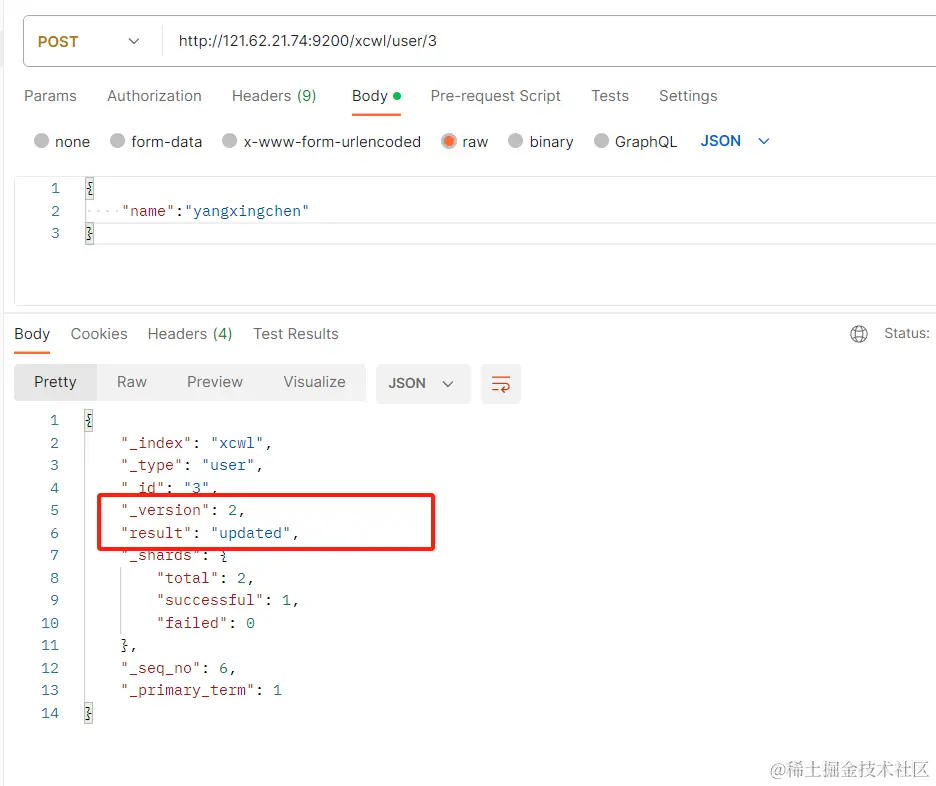Viewport: 936px width, 786px height.
Task: Select the GraphQL body option
Action: (x=601, y=141)
